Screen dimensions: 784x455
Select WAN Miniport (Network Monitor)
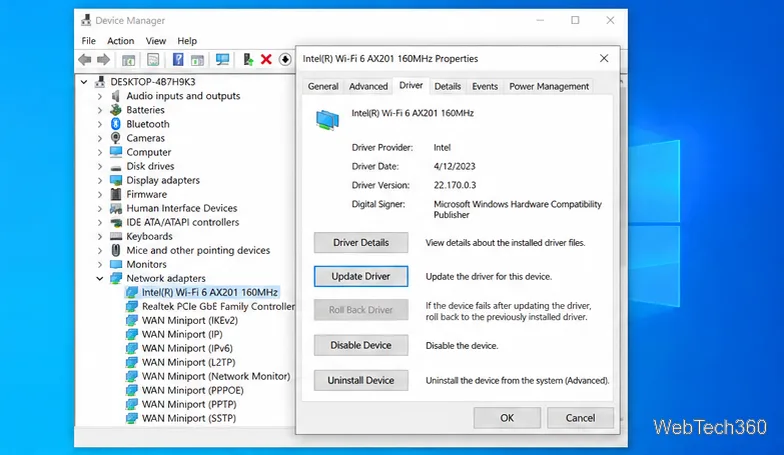point(216,376)
